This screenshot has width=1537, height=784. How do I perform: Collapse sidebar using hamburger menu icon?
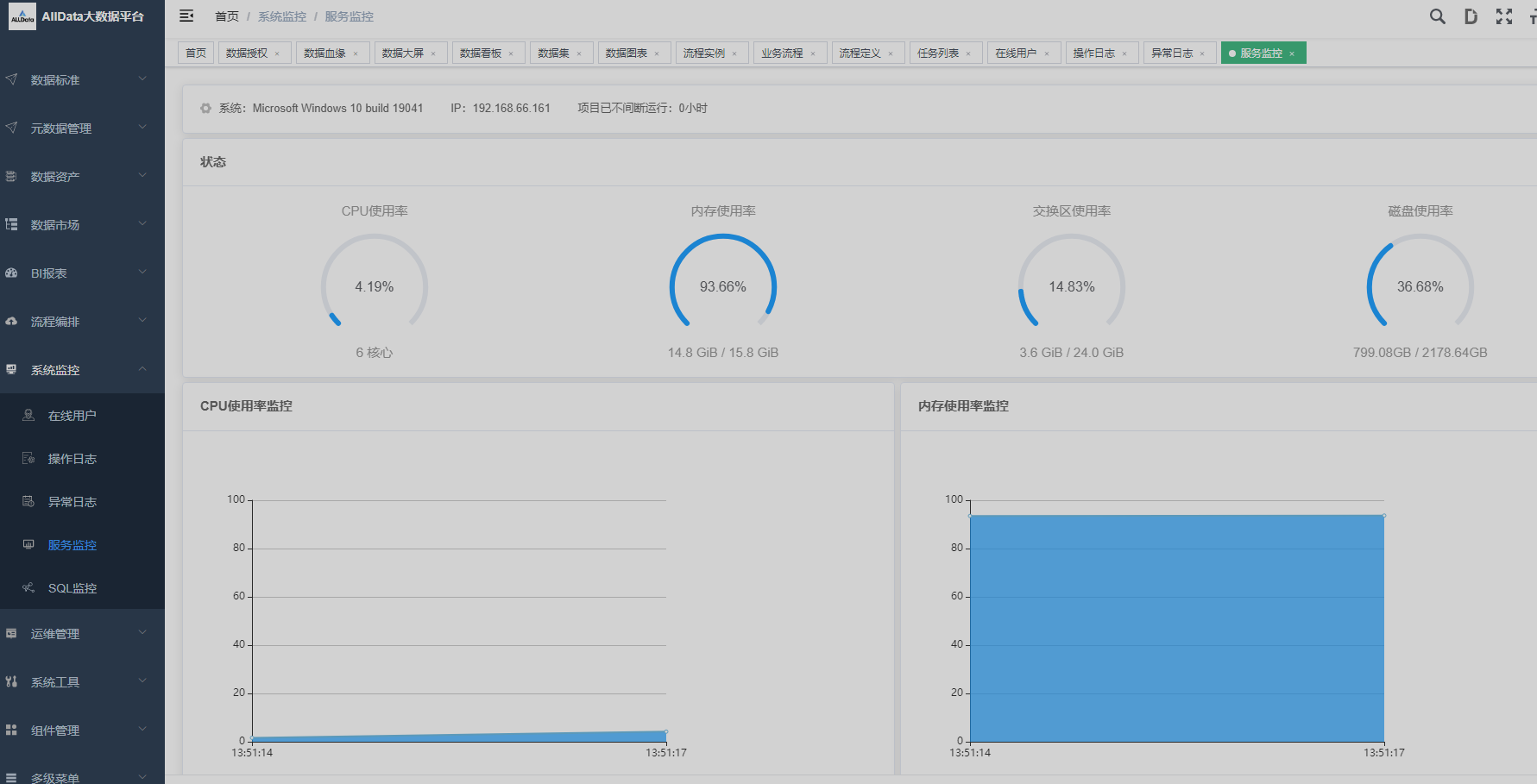[x=186, y=16]
